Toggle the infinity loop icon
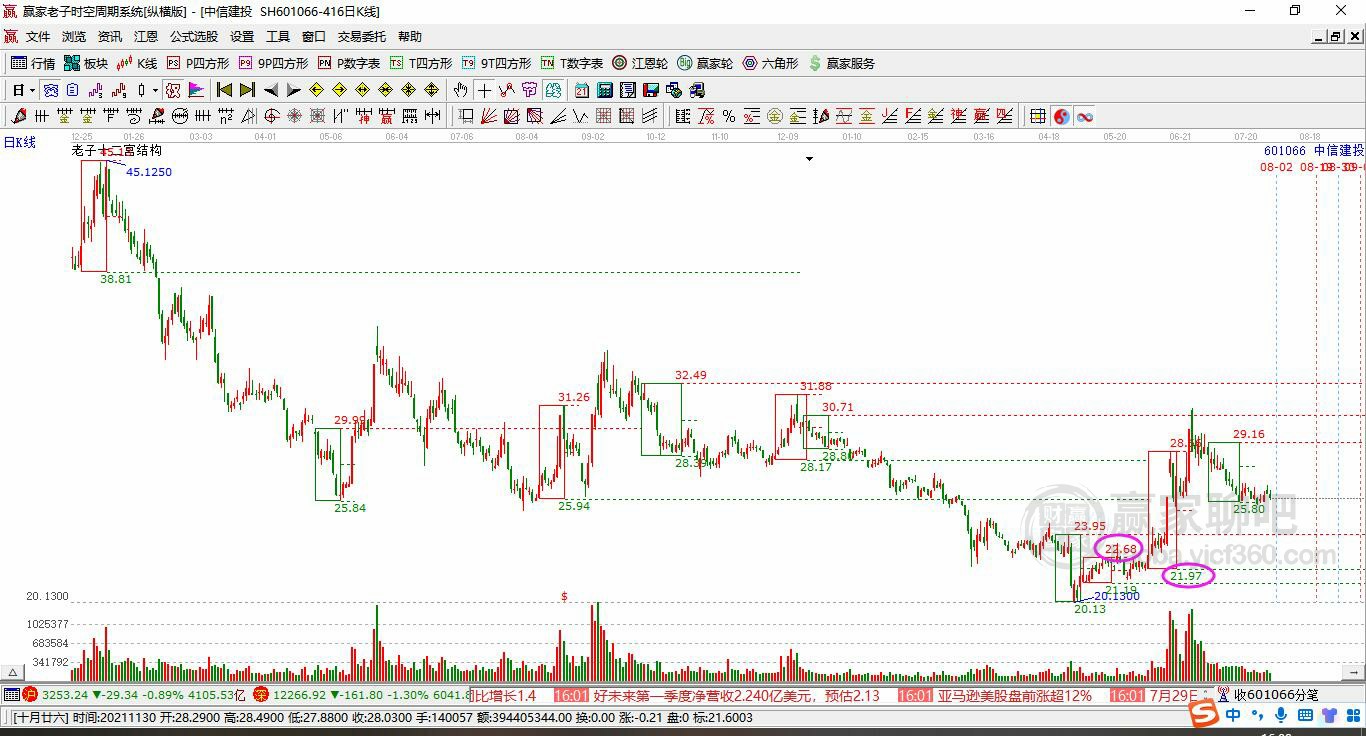The width and height of the screenshot is (1366, 736). [1084, 116]
